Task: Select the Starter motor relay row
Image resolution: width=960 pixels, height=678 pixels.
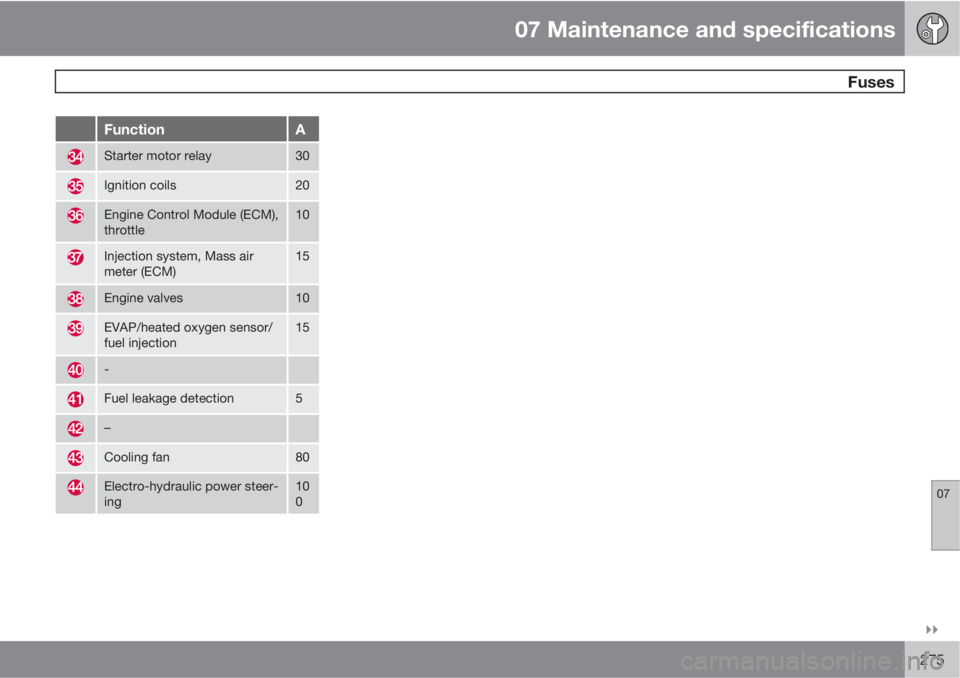Action: coord(187,156)
